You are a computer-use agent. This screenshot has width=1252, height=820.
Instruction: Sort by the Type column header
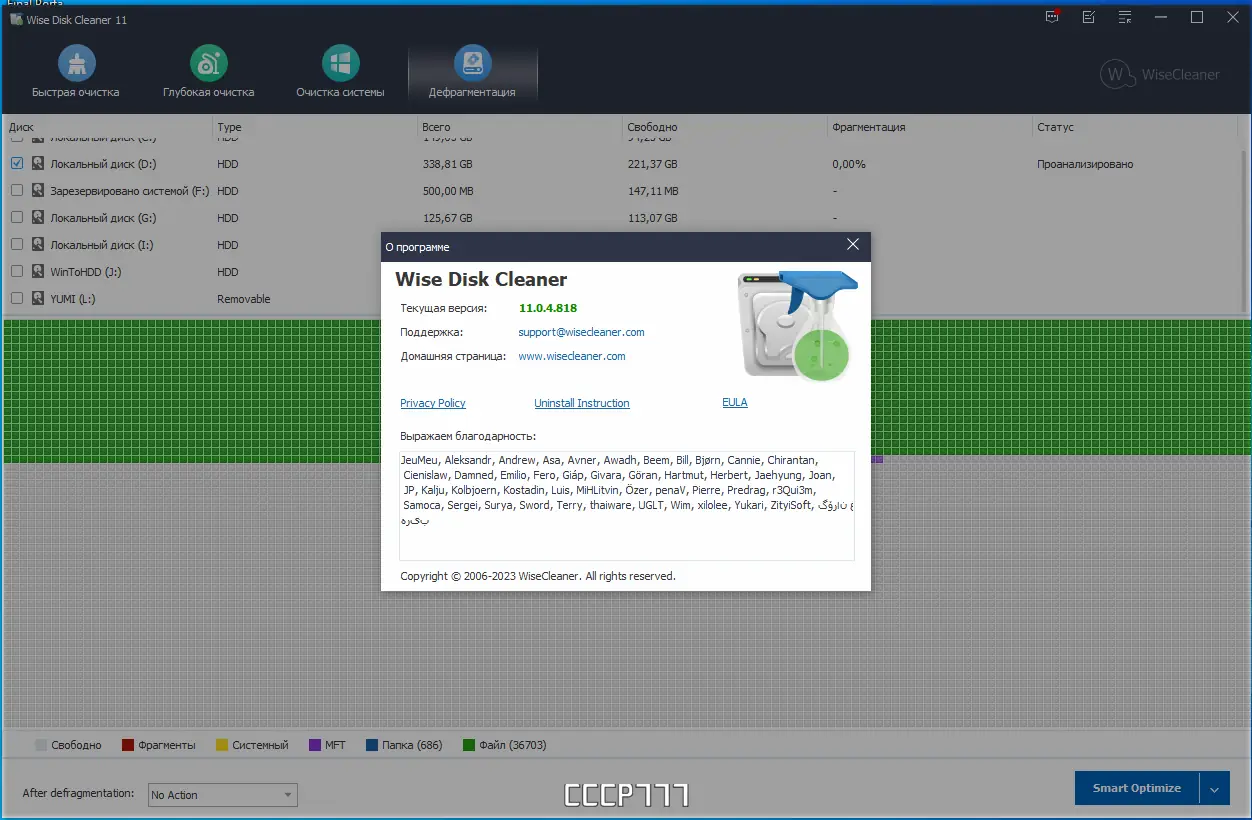(315, 127)
